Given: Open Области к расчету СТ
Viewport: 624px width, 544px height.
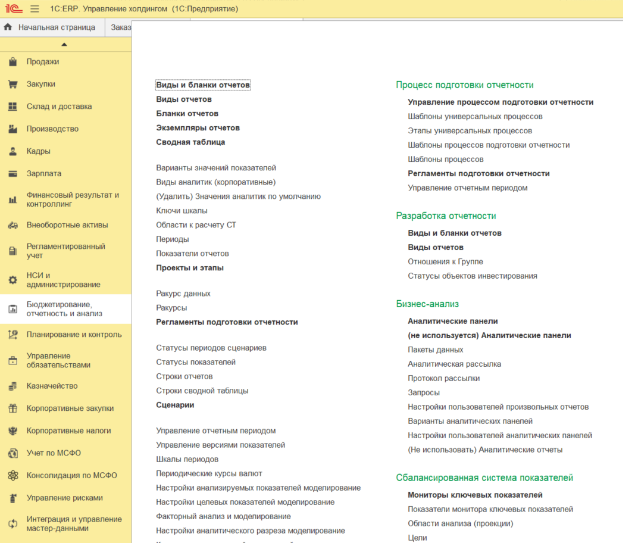Looking at the screenshot, I should 196,225.
